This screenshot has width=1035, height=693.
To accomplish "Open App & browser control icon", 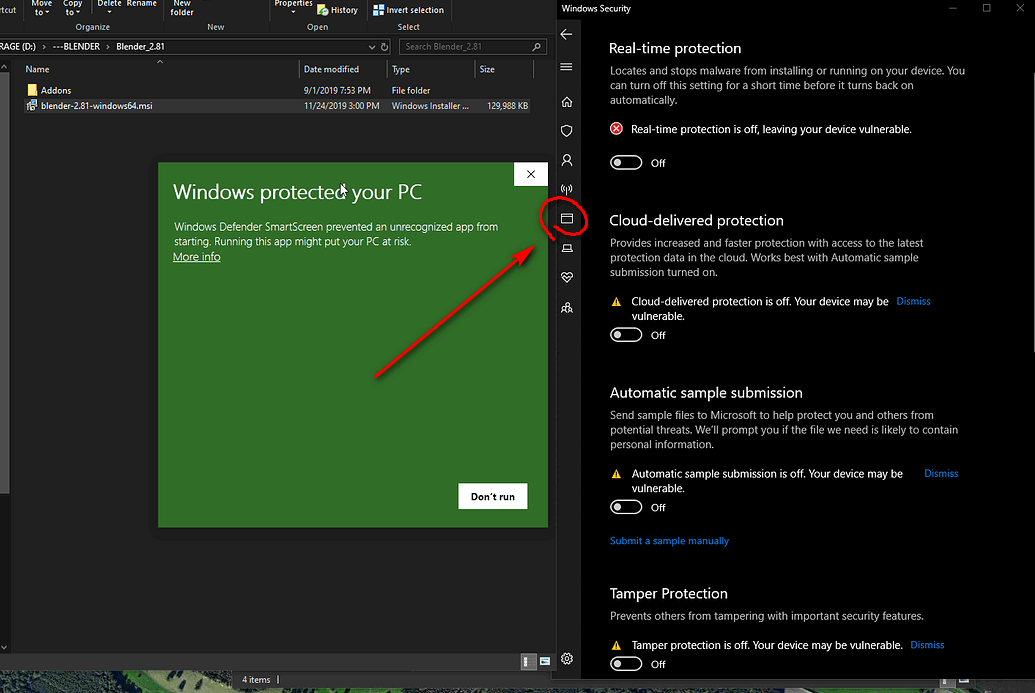I will point(566,218).
